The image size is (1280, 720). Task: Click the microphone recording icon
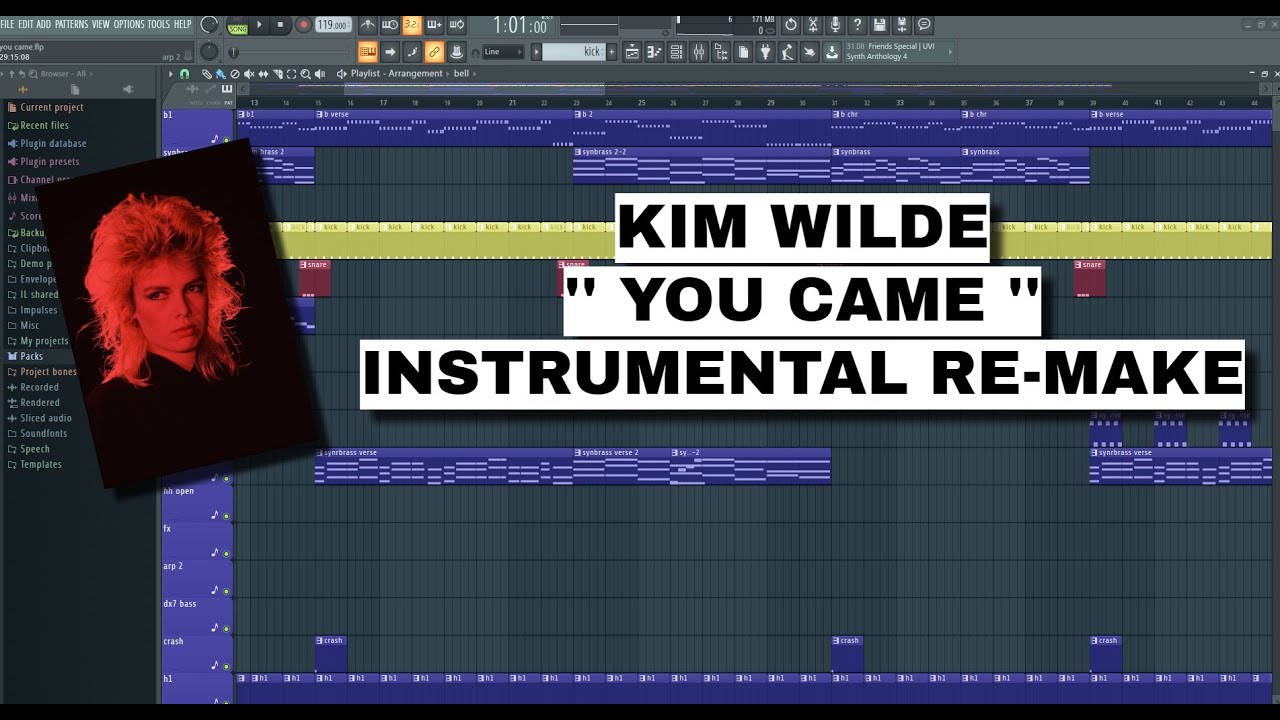tap(835, 24)
